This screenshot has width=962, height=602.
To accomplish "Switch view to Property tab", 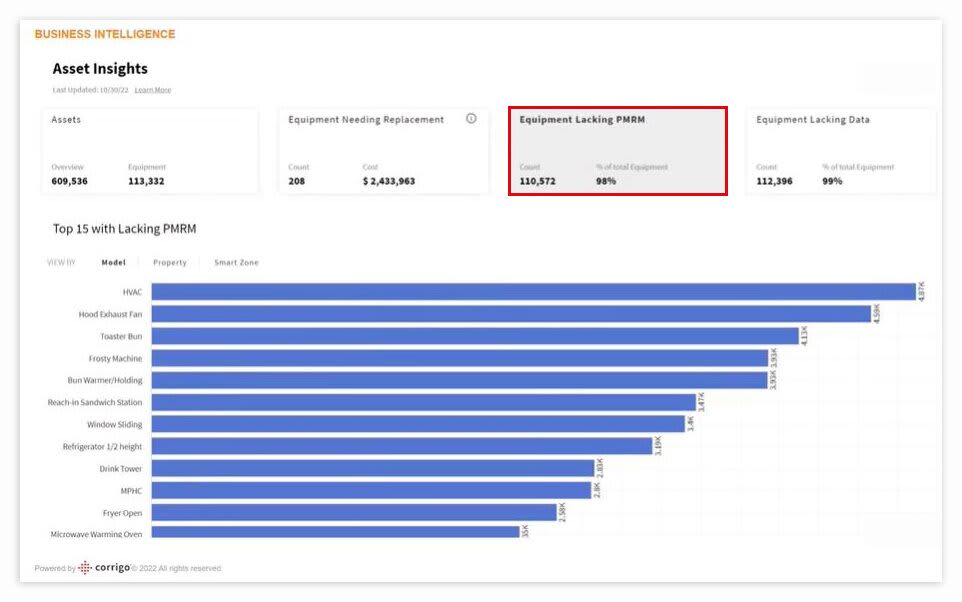I will [x=170, y=263].
